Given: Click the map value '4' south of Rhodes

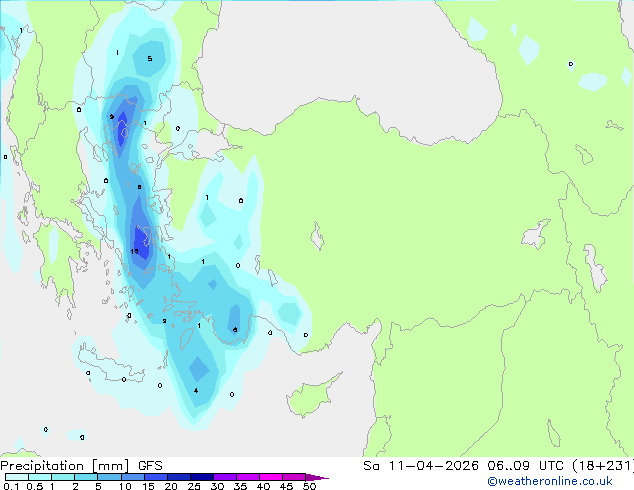Looking at the screenshot, I should coord(196,391).
